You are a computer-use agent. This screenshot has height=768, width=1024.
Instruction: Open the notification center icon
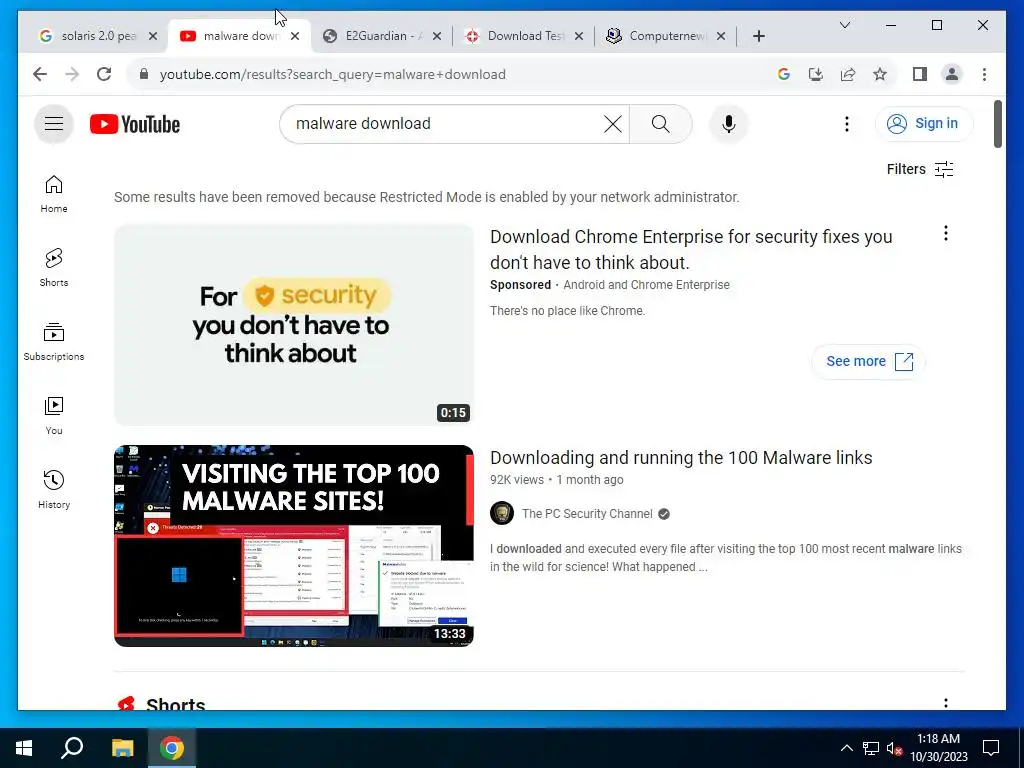pos(991,748)
